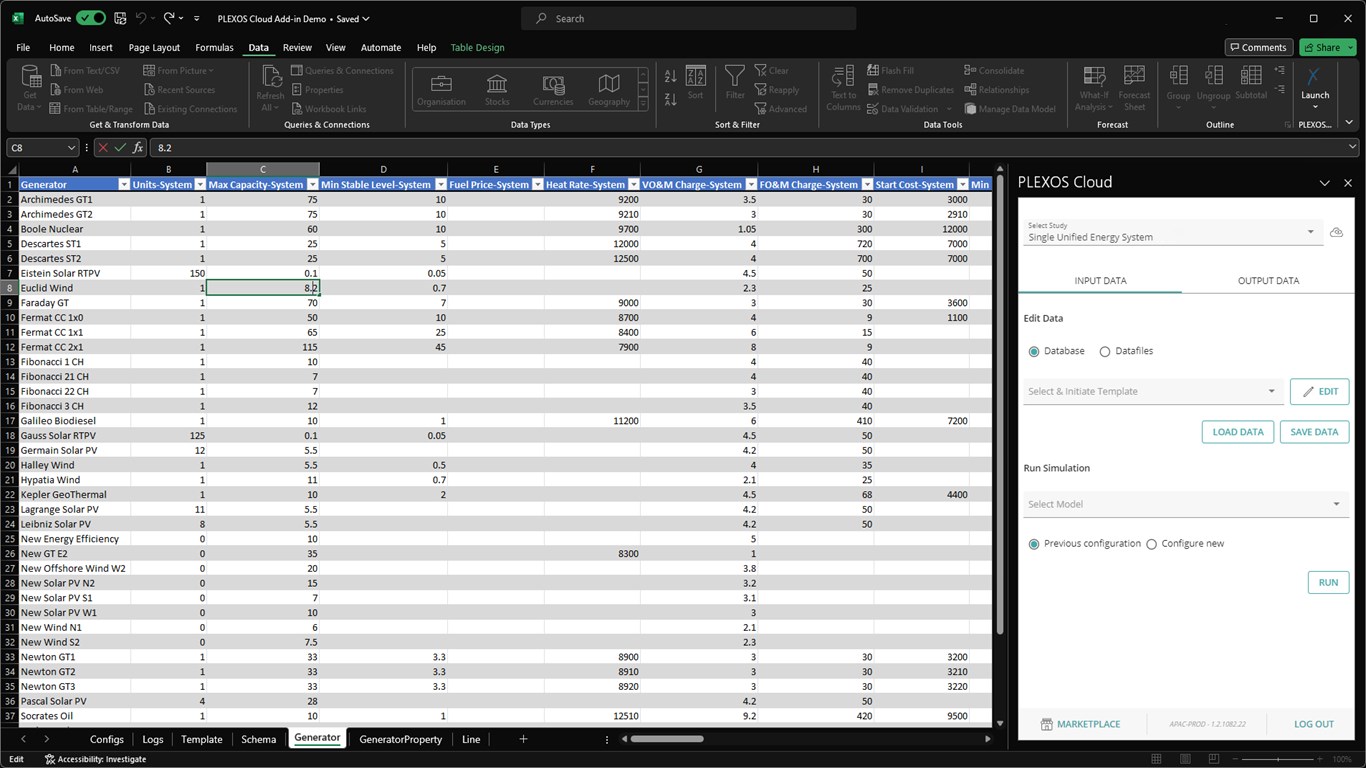Click the Subtotal icon
The image size is (1366, 768).
click(1251, 77)
